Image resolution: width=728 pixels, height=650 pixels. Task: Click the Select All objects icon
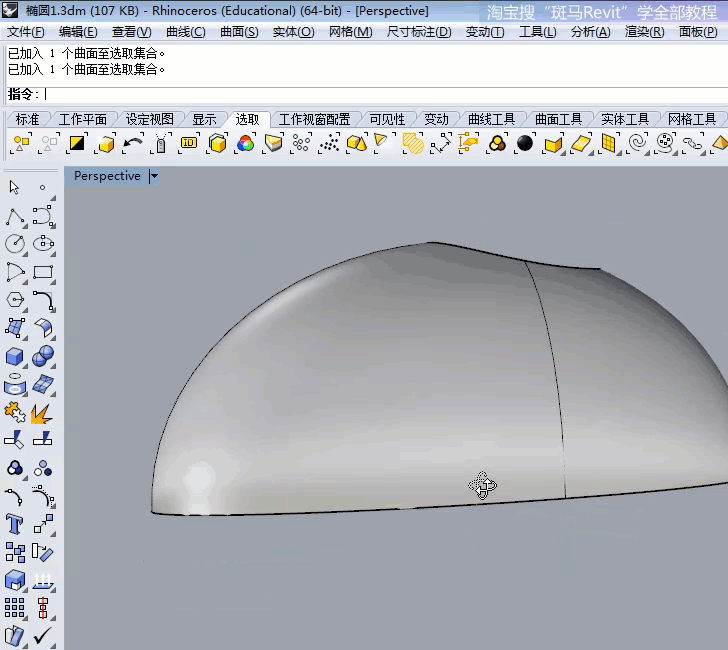pos(21,143)
